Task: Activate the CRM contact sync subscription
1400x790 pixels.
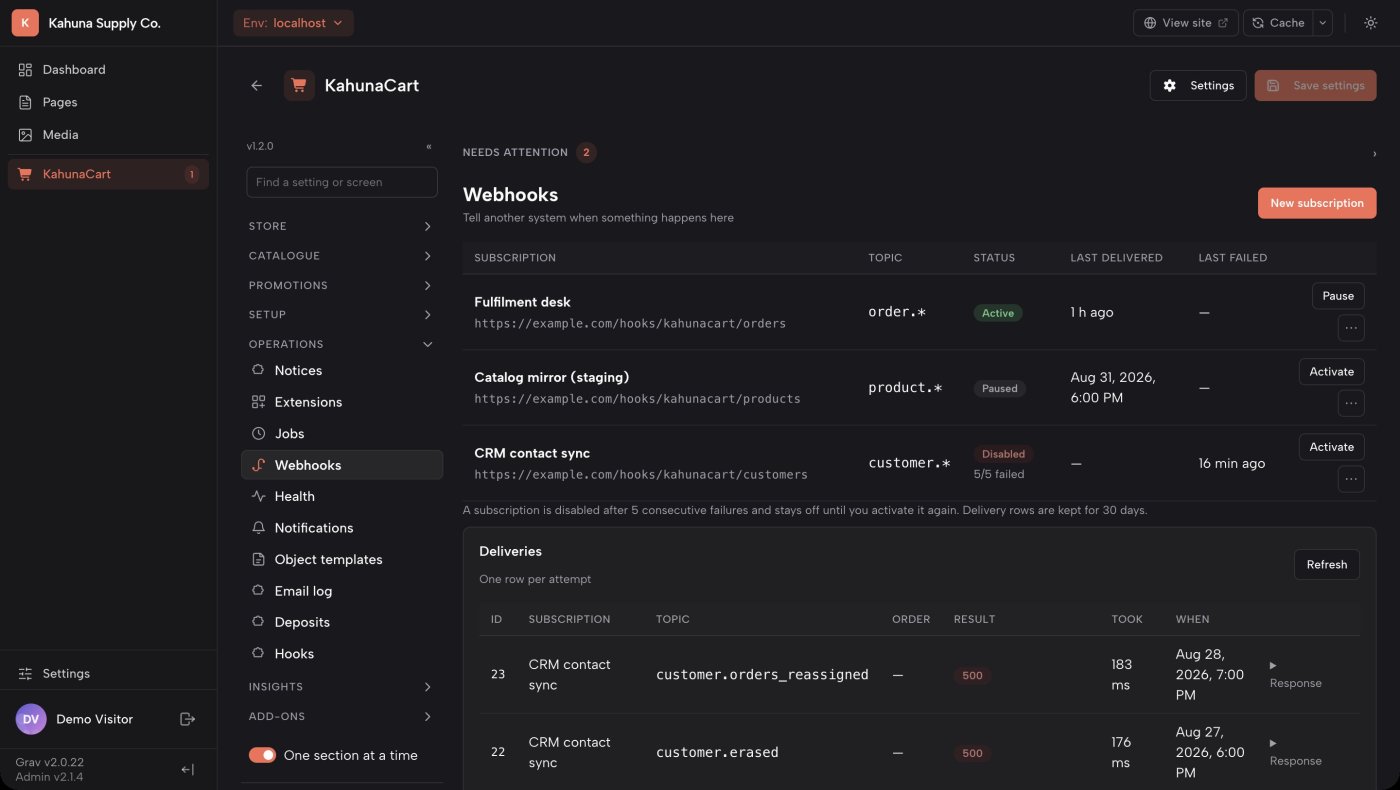Action: point(1332,447)
